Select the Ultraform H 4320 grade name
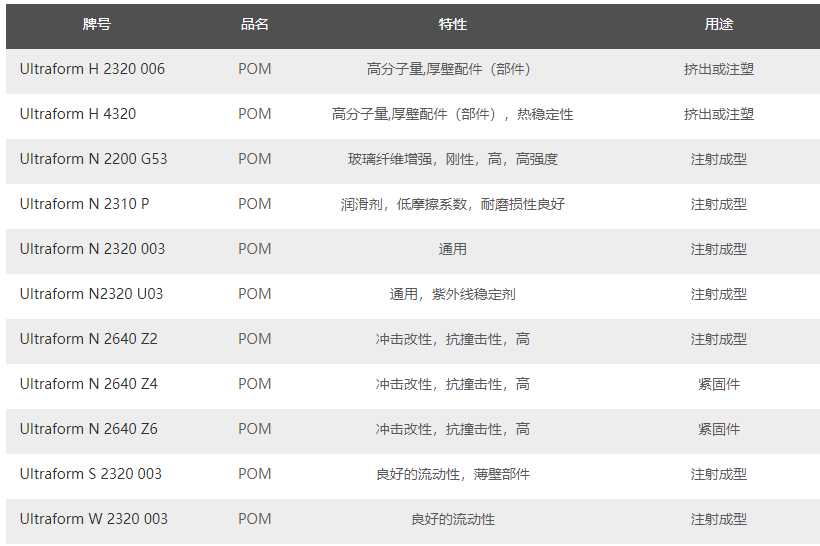 point(78,114)
